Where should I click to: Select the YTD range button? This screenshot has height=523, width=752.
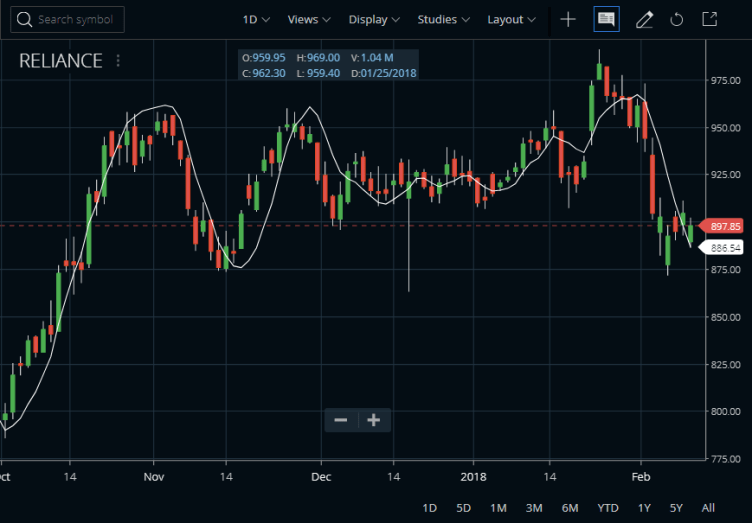608,508
